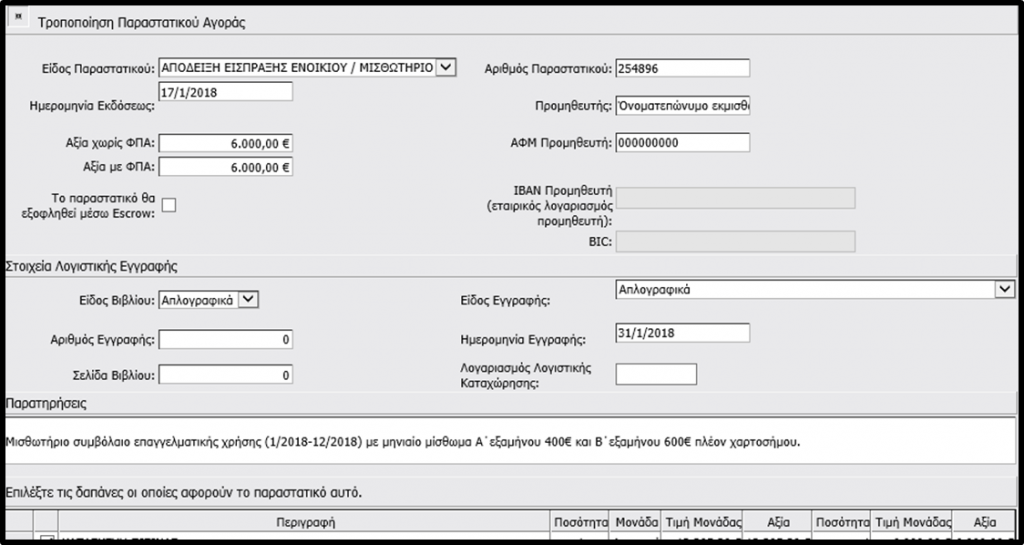Open the Είδος Εγγραφής combo box

tap(1004, 289)
